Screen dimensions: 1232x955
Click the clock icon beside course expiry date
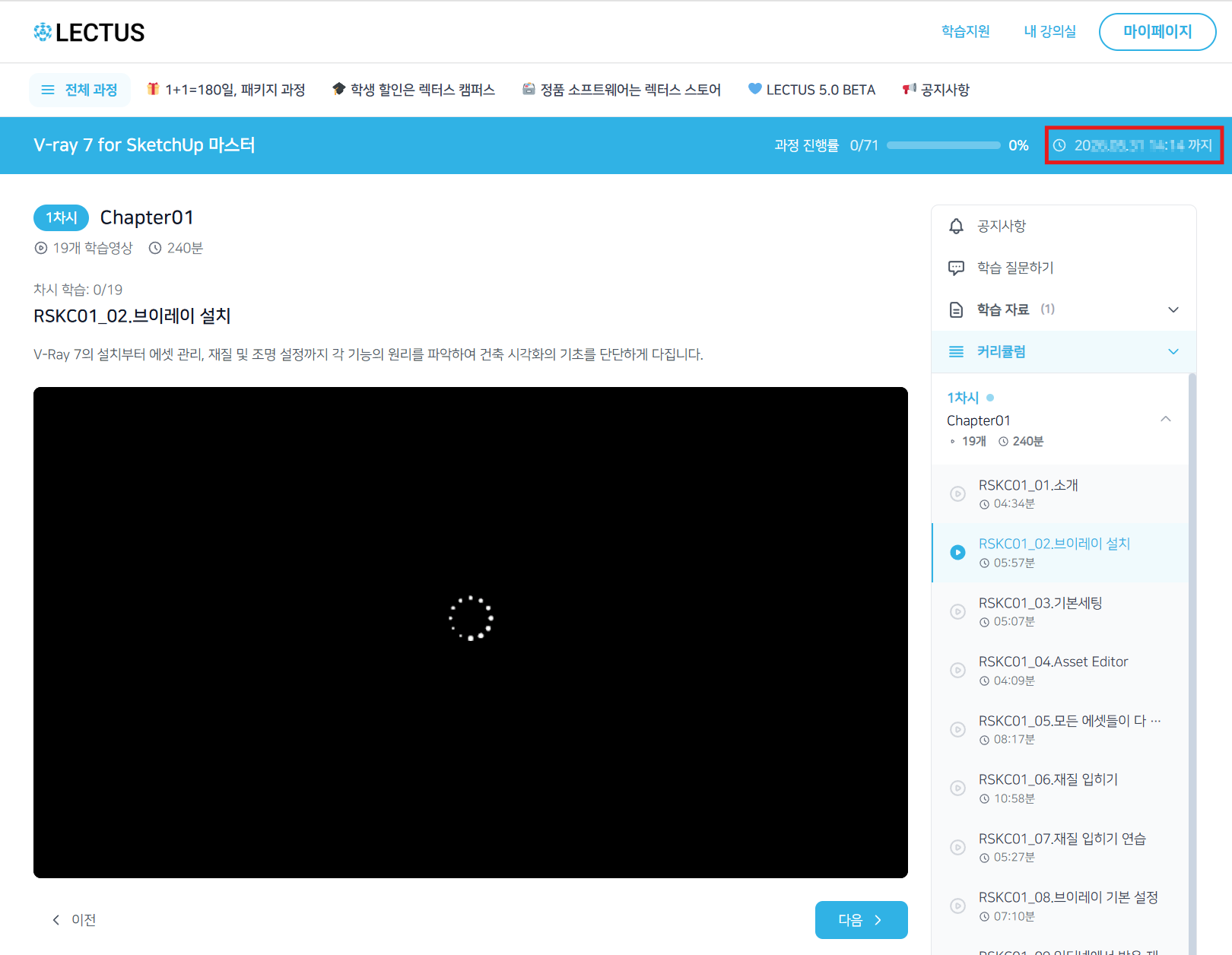1059,145
